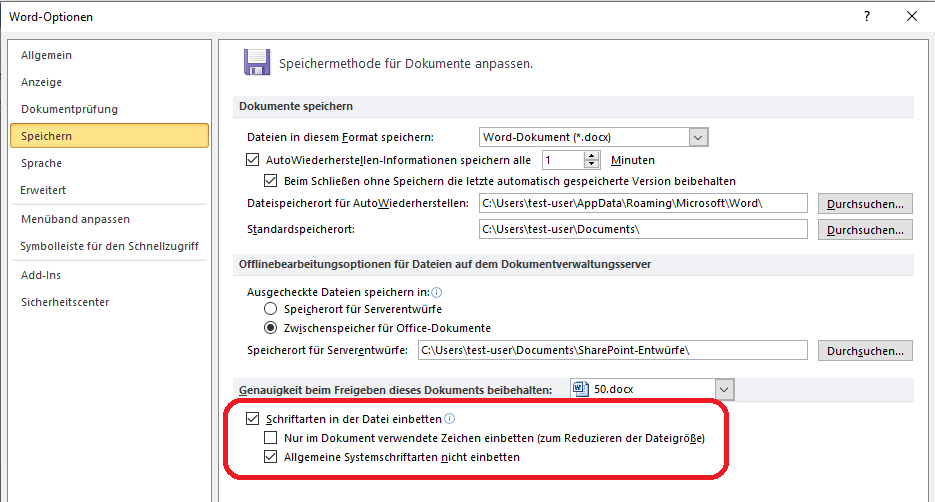Click info icon beside Ausgecheckte Dateien speichern
The image size is (935, 502).
point(436,292)
